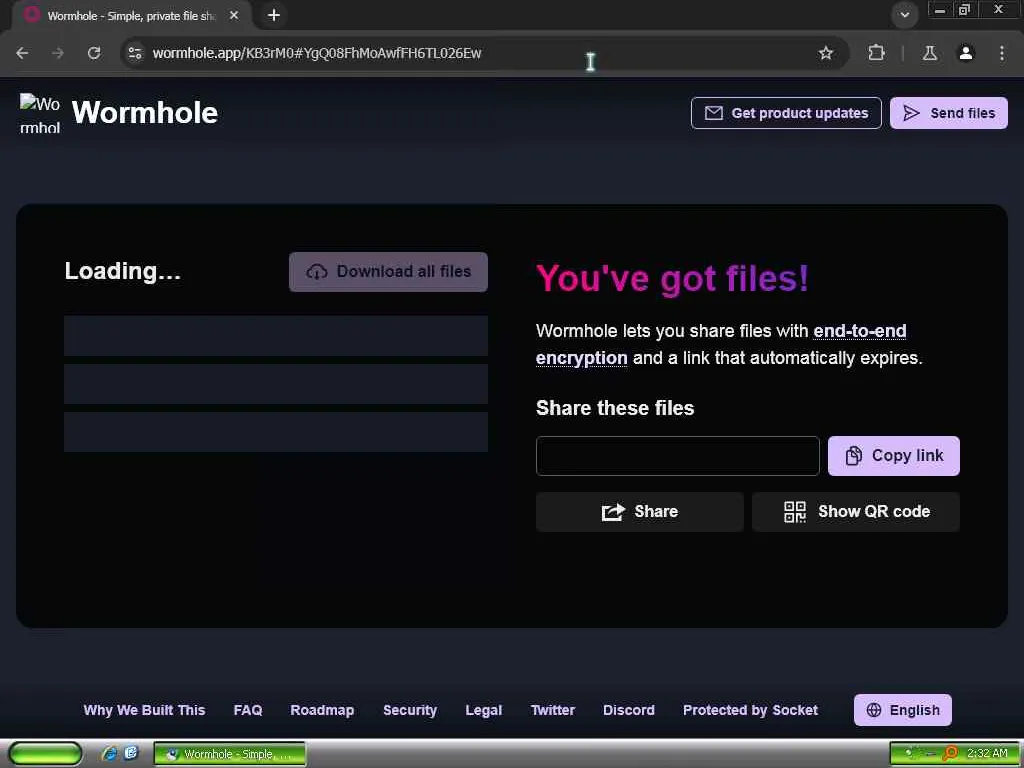Open the Roadmap footer link
Image resolution: width=1024 pixels, height=768 pixels.
click(322, 710)
